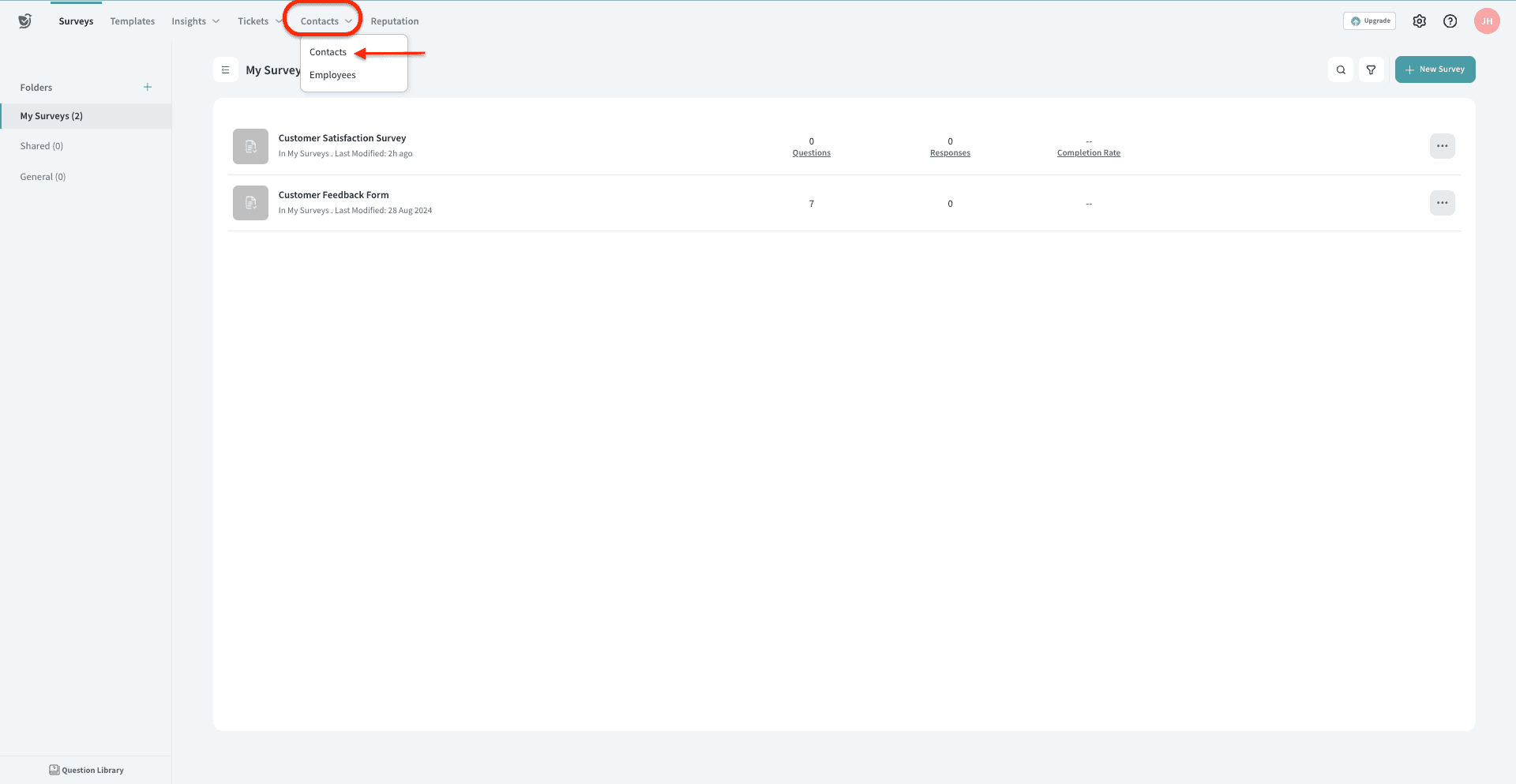1516x784 pixels.
Task: Click the SurveySparrow logo icon
Action: click(x=25, y=21)
